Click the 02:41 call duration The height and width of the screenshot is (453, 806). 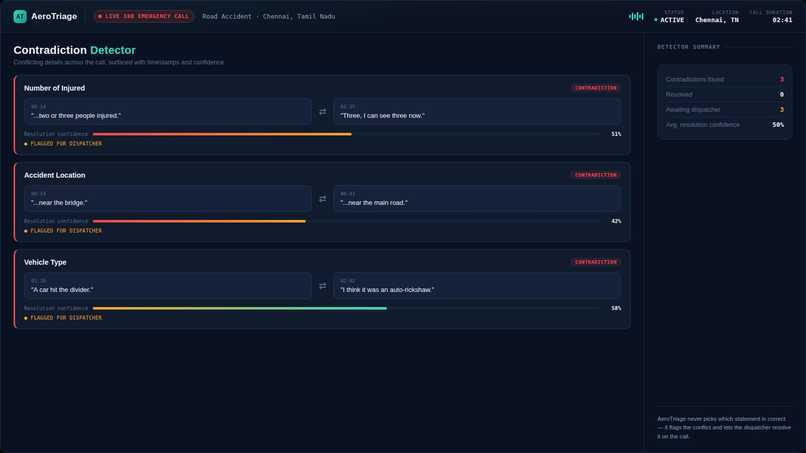(782, 20)
